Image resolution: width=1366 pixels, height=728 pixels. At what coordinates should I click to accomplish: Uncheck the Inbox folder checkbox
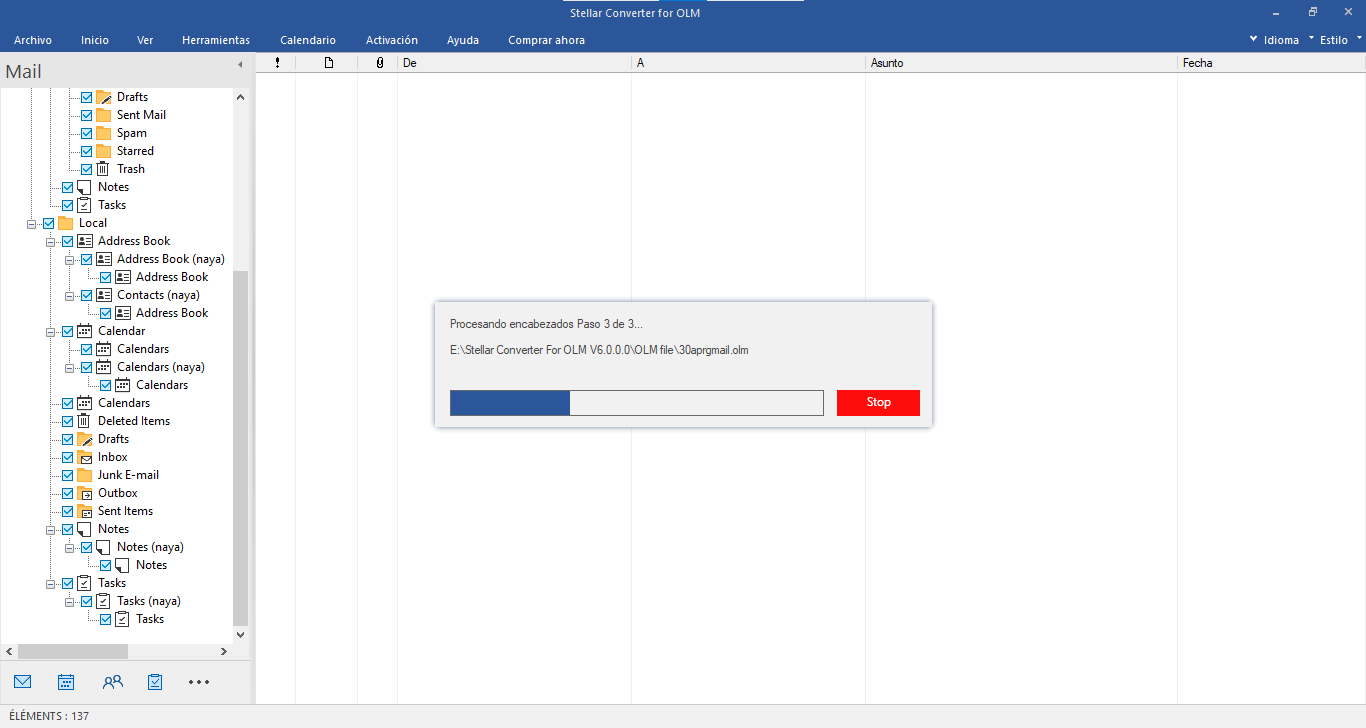pos(68,457)
